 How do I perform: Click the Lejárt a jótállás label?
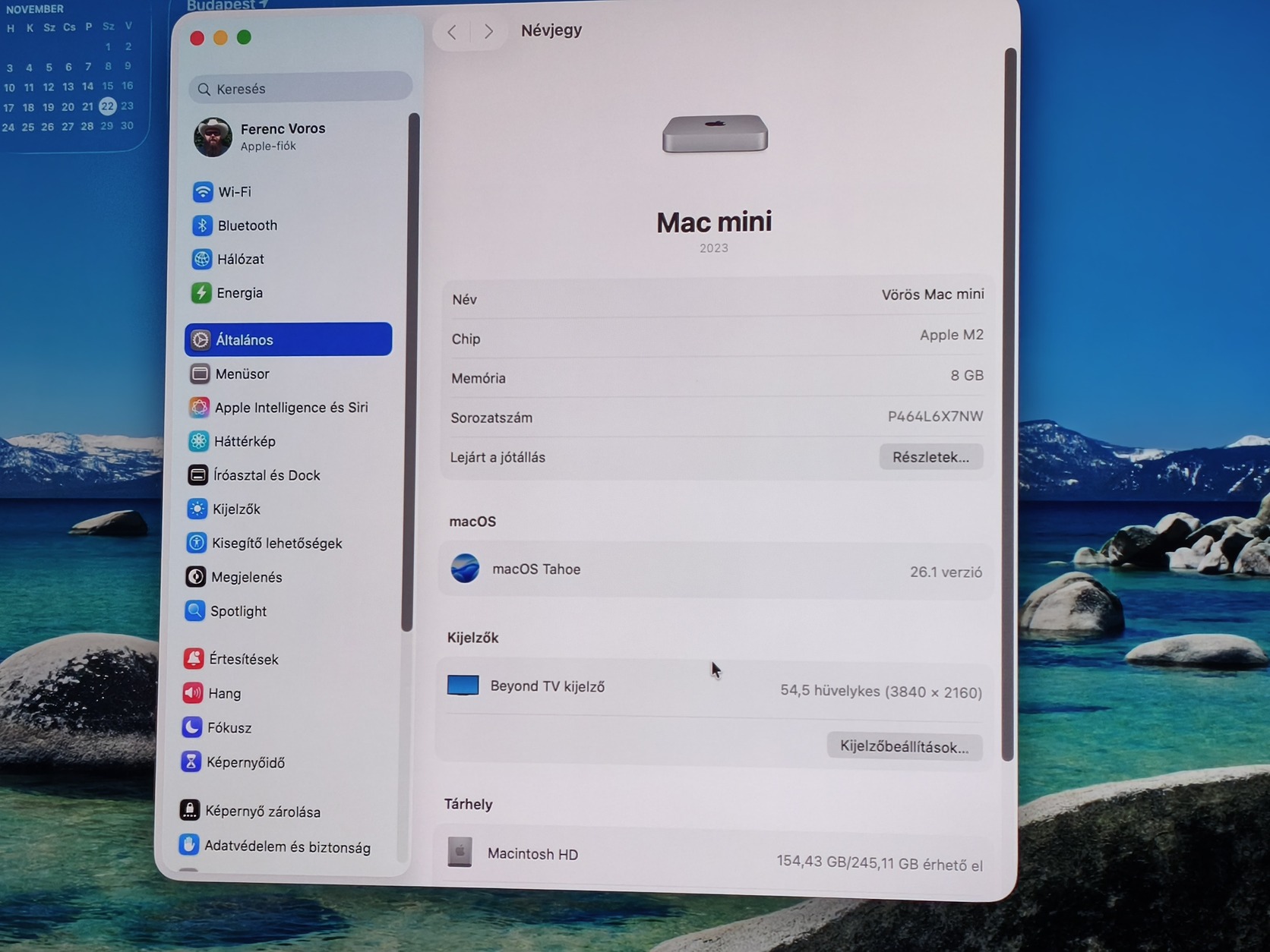(x=498, y=457)
